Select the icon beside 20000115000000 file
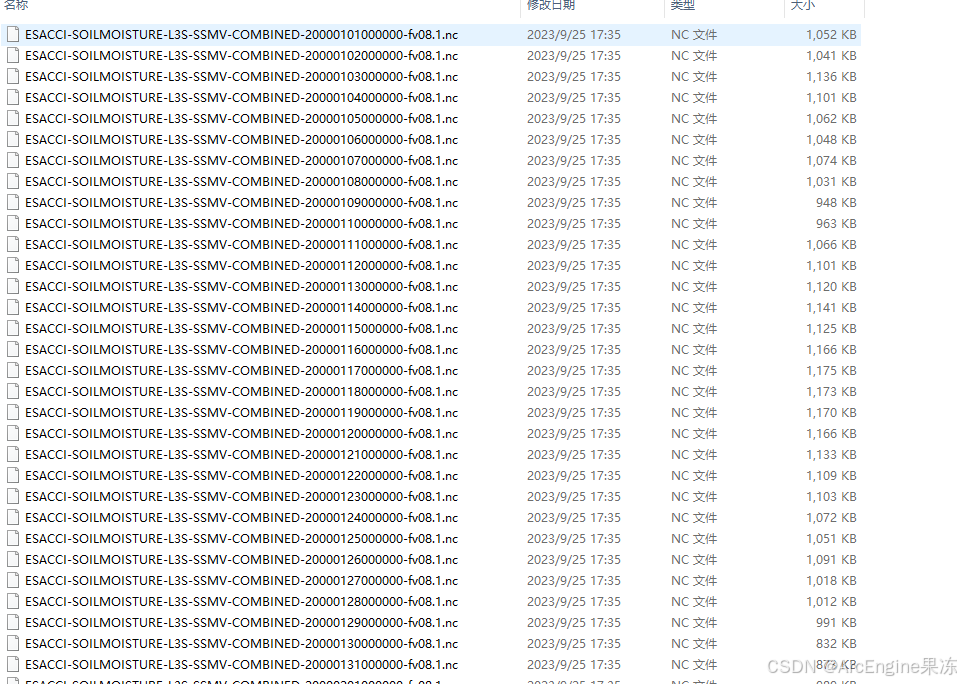This screenshot has width=961, height=684. pos(13,329)
